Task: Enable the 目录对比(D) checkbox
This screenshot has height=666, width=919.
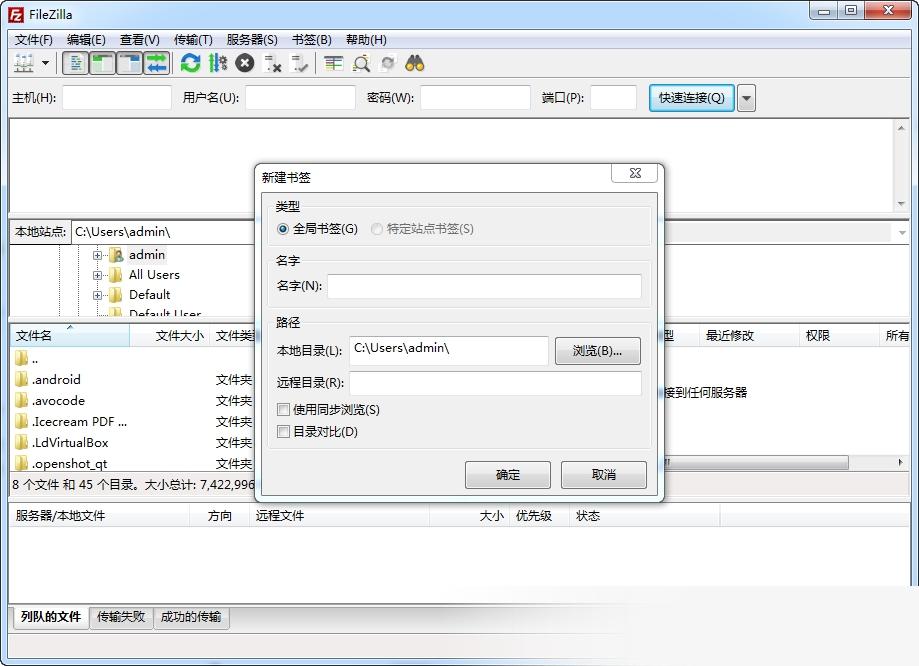Action: pyautogui.click(x=283, y=431)
